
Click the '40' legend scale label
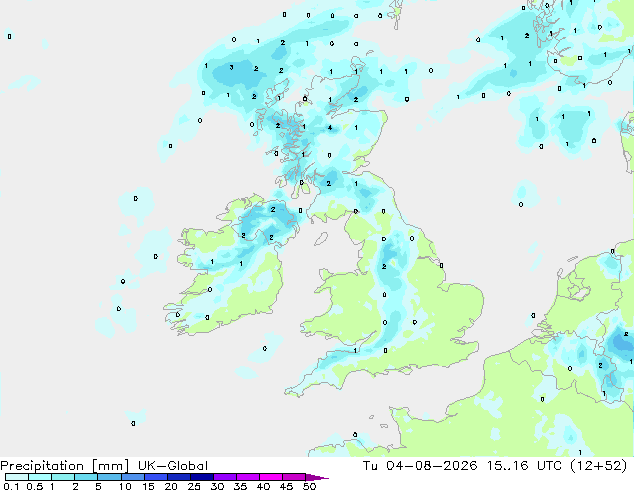point(263,486)
